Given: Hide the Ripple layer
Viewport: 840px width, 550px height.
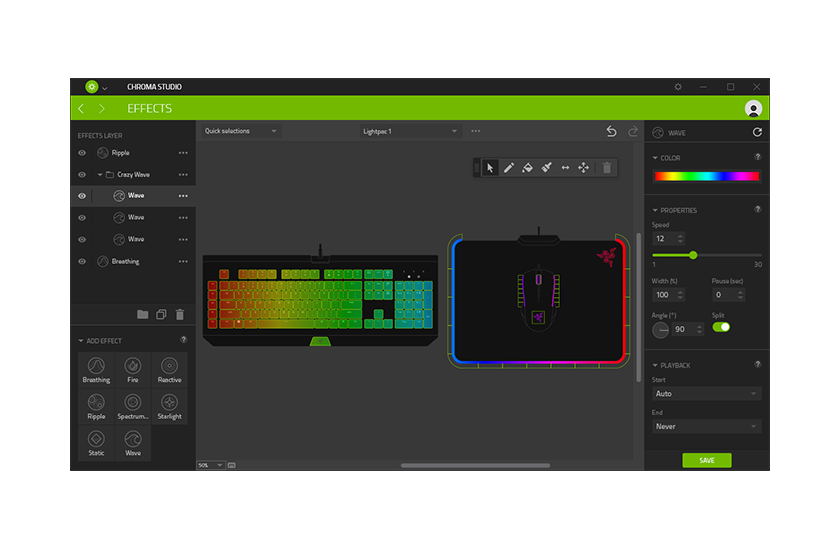Looking at the screenshot, I should (82, 153).
